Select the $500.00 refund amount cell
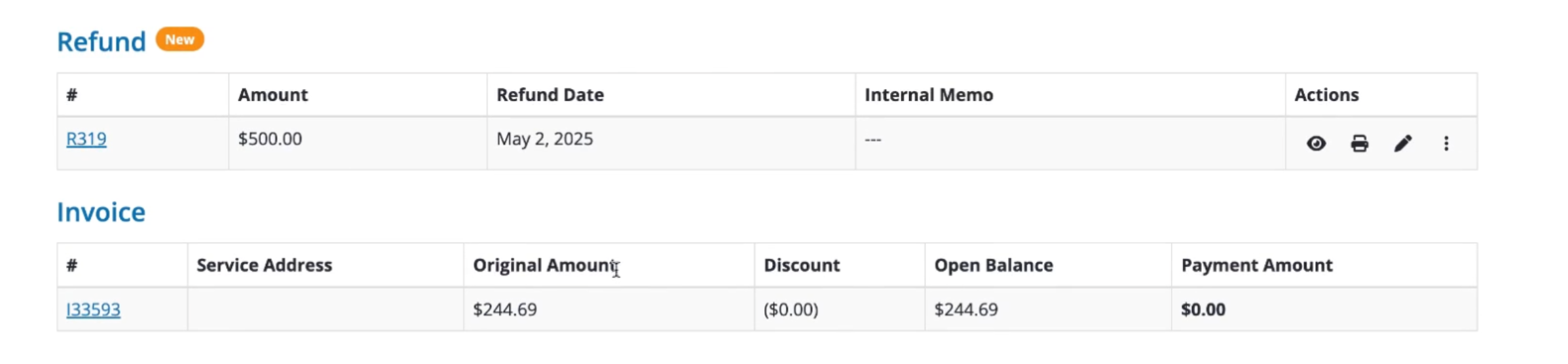1568x364 pixels. (x=358, y=143)
